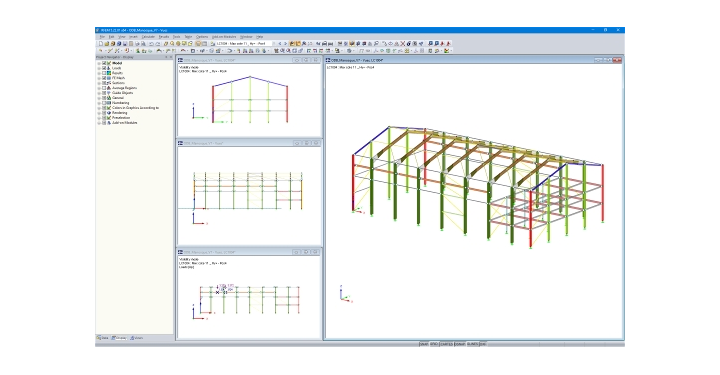The image size is (720, 375).
Task: Click the Loads tree item icon
Action: [109, 68]
